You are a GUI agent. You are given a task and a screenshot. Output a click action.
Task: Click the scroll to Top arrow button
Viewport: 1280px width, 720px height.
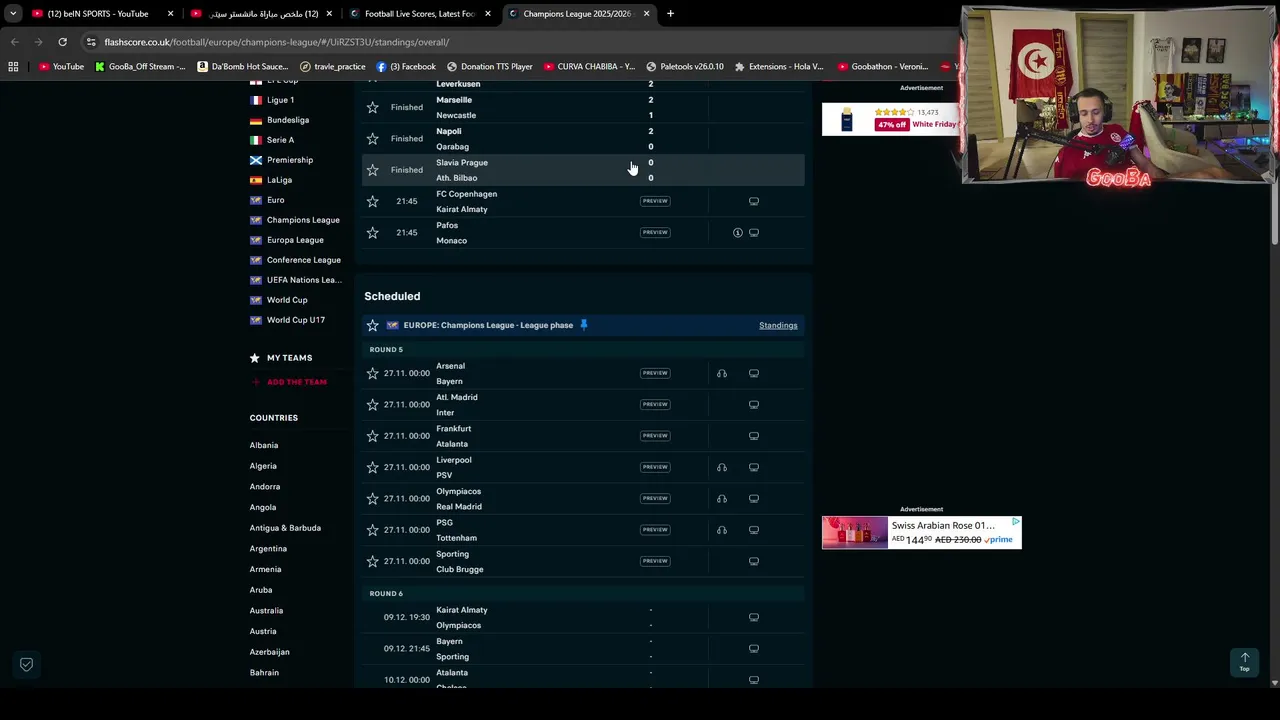(x=1245, y=662)
